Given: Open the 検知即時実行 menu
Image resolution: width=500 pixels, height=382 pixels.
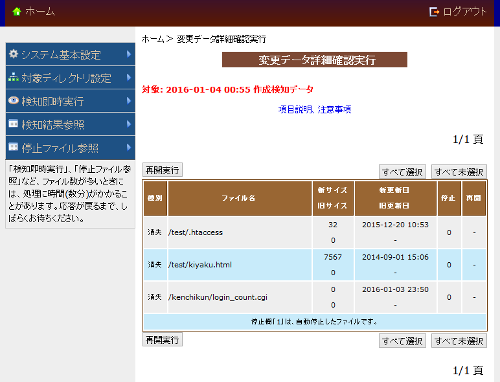Looking at the screenshot, I should (70, 101).
